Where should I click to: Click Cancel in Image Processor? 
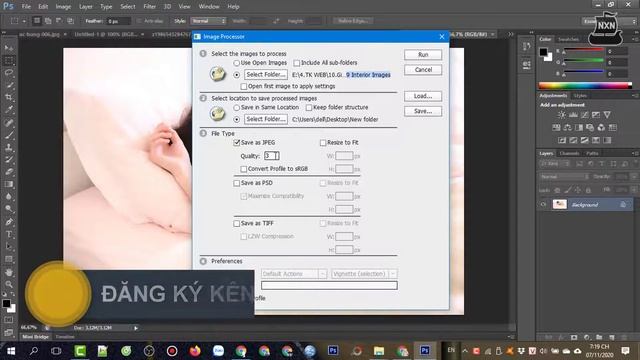(423, 70)
